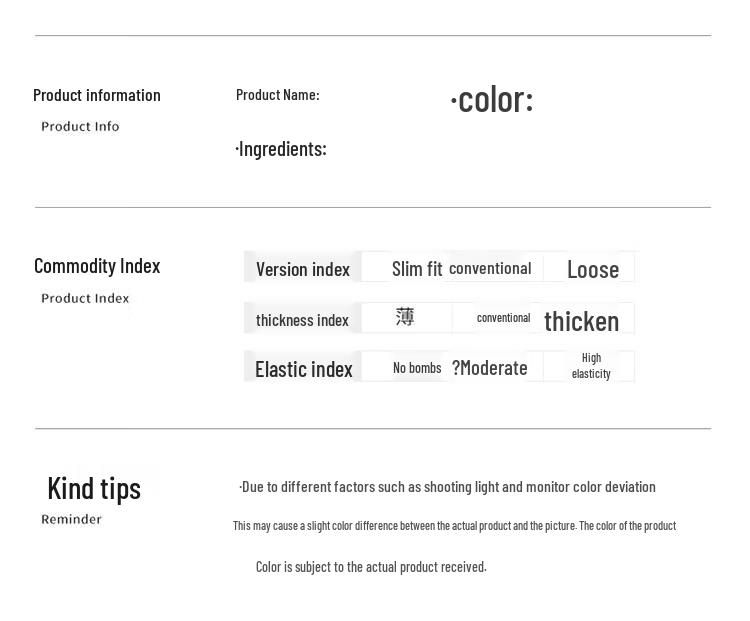Choose the Moderate elasticity option
Image resolution: width=750 pixels, height=621 pixels.
490,368
